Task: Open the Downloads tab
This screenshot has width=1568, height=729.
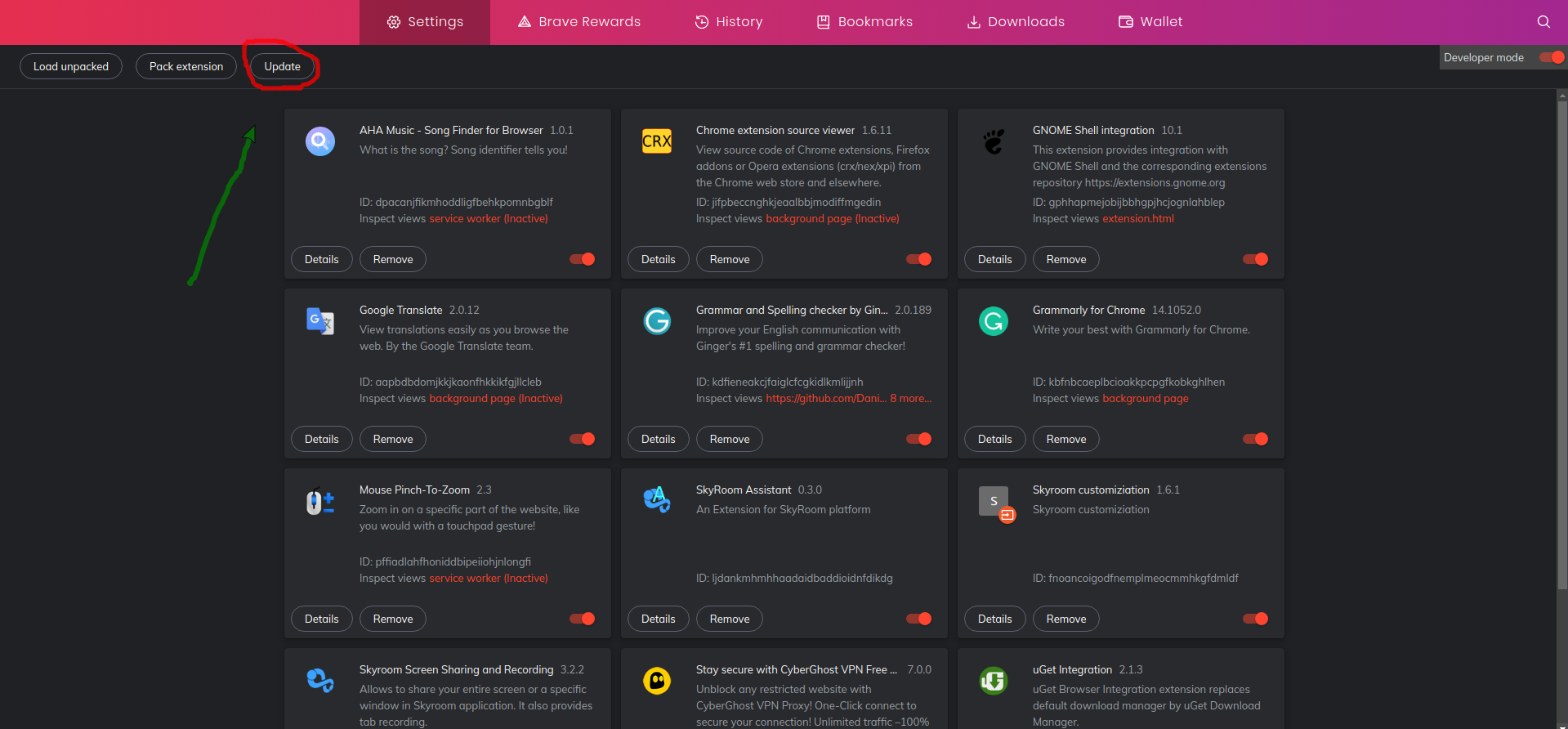Action: pyautogui.click(x=1016, y=22)
